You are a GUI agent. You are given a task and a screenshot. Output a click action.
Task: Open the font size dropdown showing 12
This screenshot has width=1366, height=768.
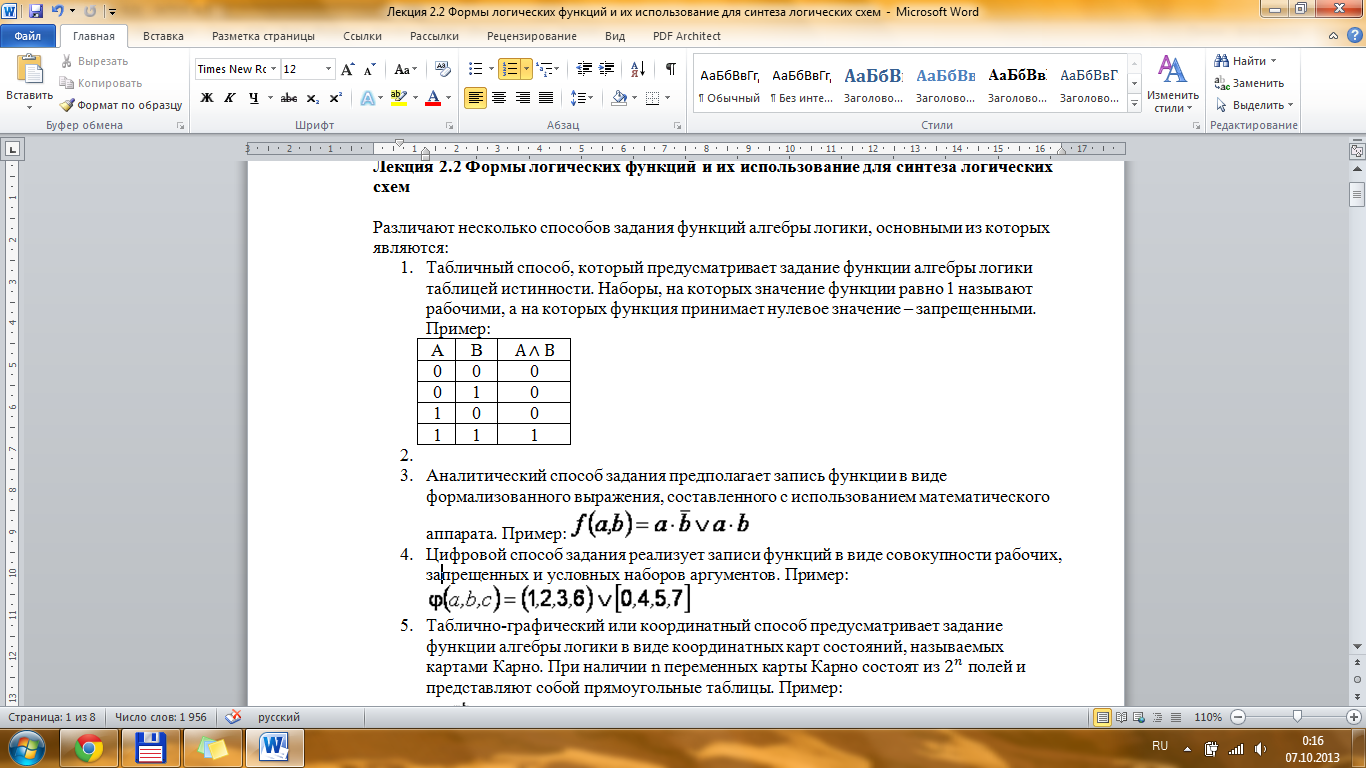[x=329, y=69]
